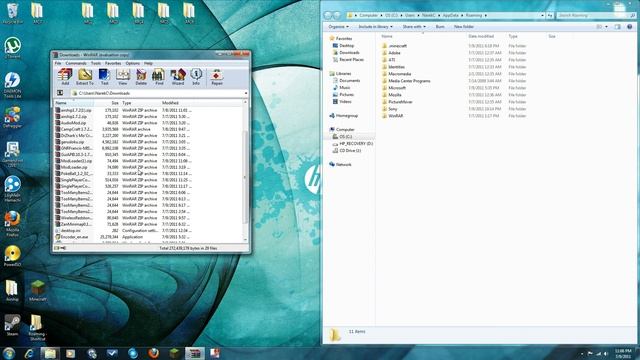Open the Share with dropdown in Explorer
The width and height of the screenshot is (640, 360).
click(414, 27)
